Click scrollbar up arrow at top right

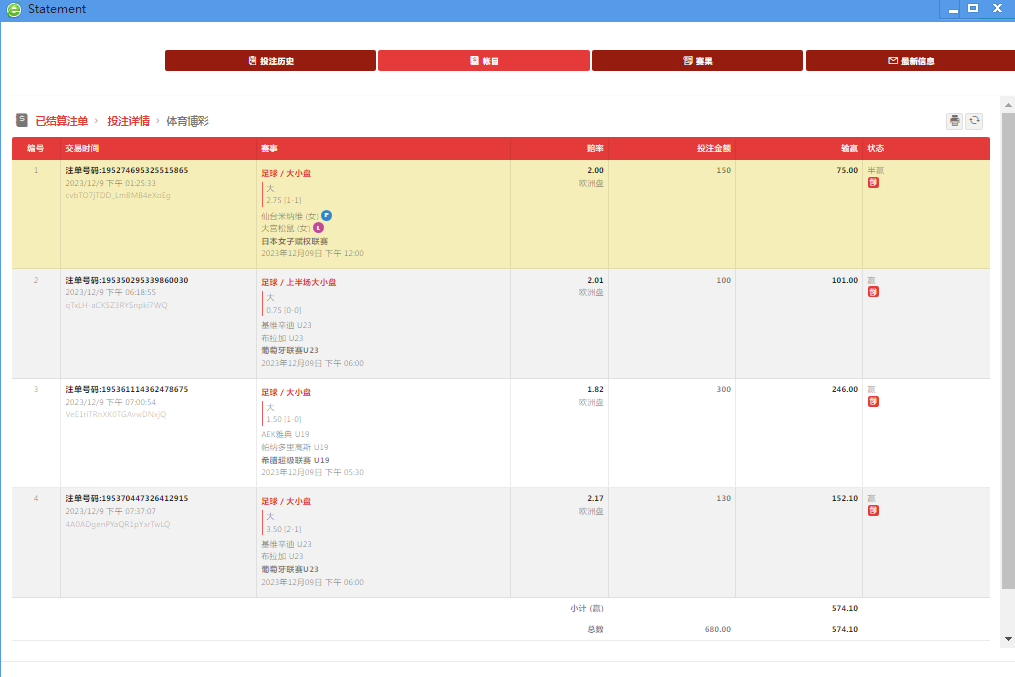(1007, 104)
